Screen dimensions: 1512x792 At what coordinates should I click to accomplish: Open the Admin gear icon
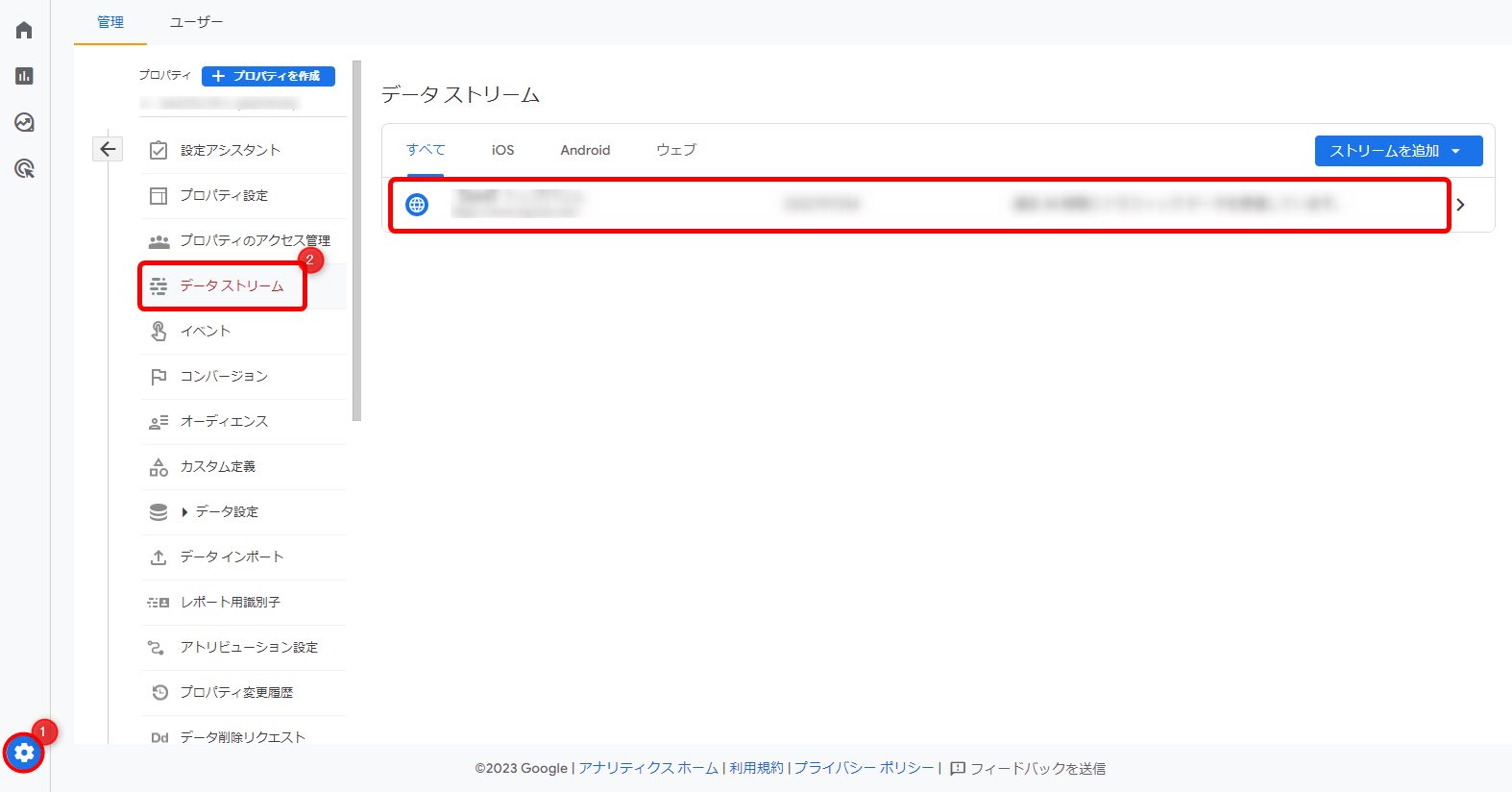pyautogui.click(x=24, y=754)
